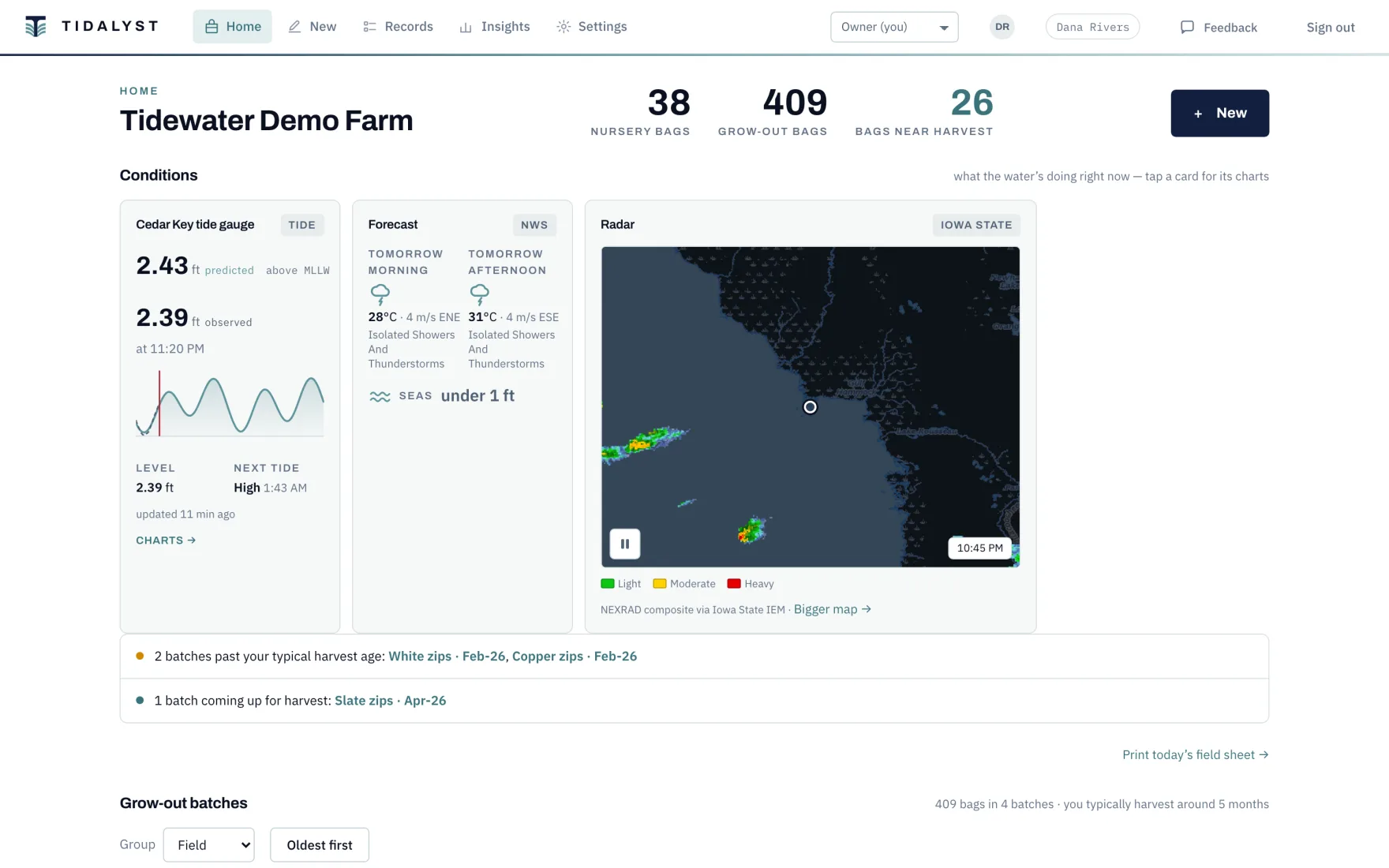
Task: Click tomorrow afternoon thunderstorm weather icon
Action: click(x=480, y=294)
